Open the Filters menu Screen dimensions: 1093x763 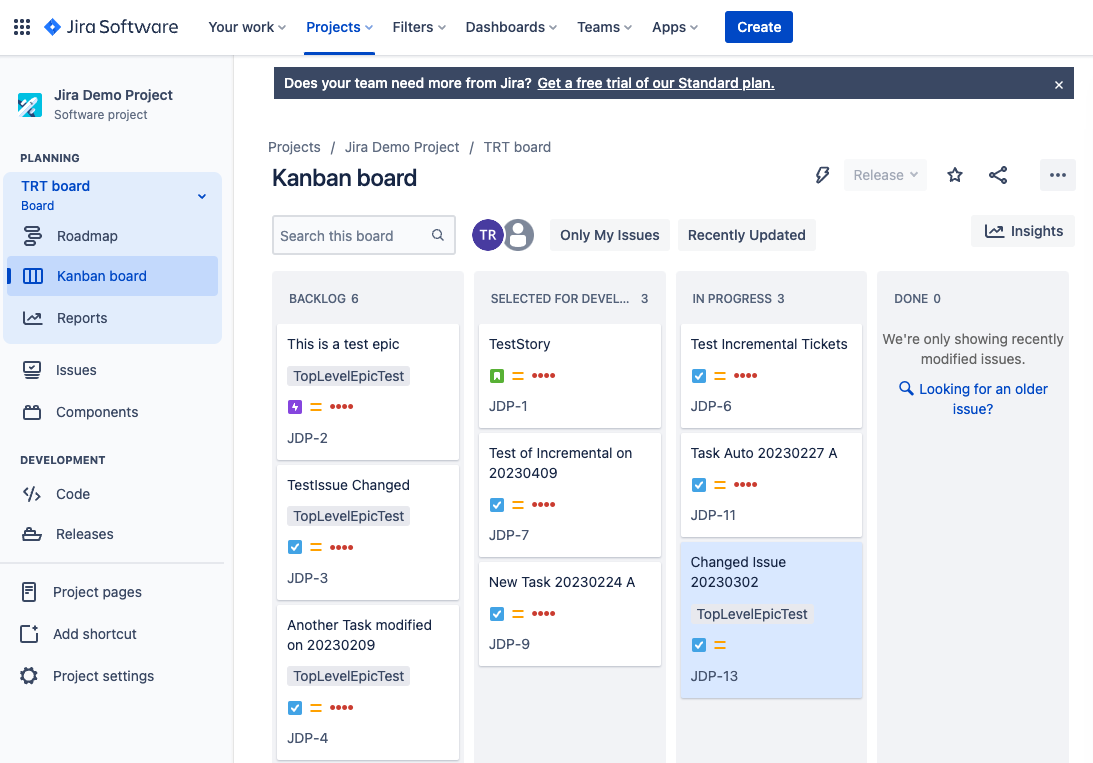coord(419,27)
